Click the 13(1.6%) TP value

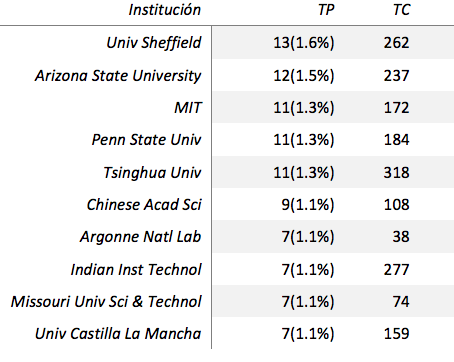coord(304,43)
